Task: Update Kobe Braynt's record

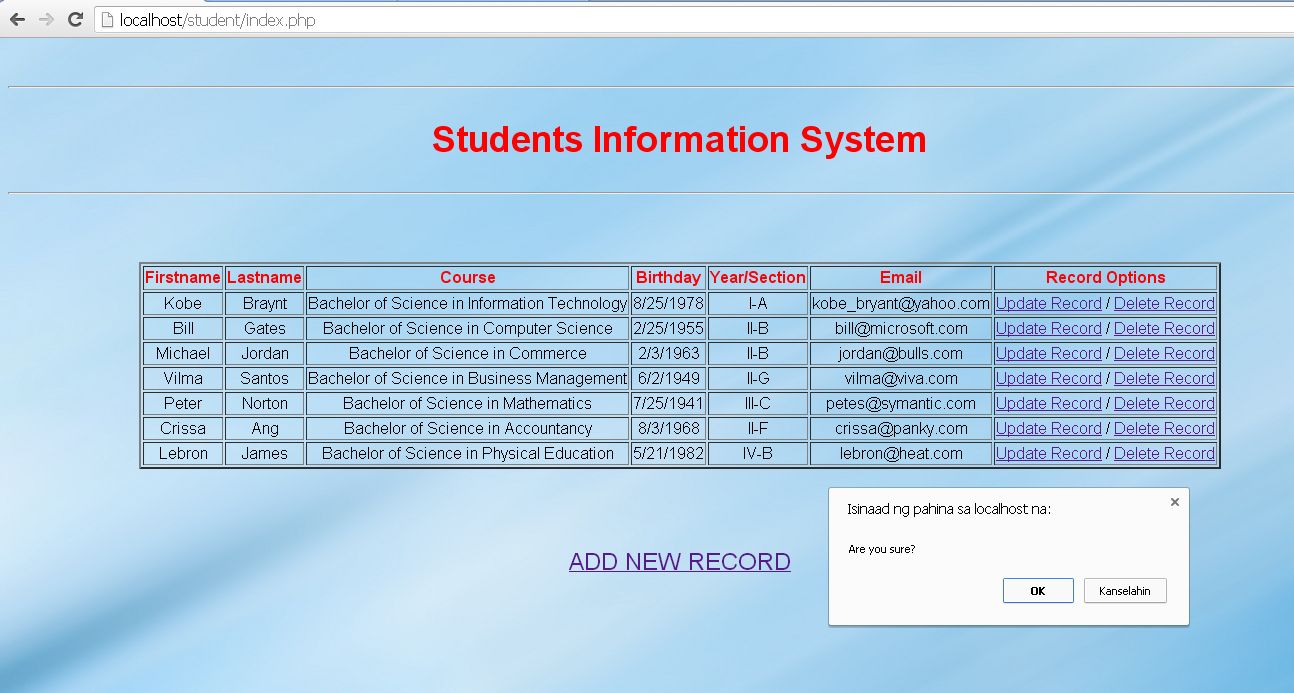Action: (x=1048, y=303)
